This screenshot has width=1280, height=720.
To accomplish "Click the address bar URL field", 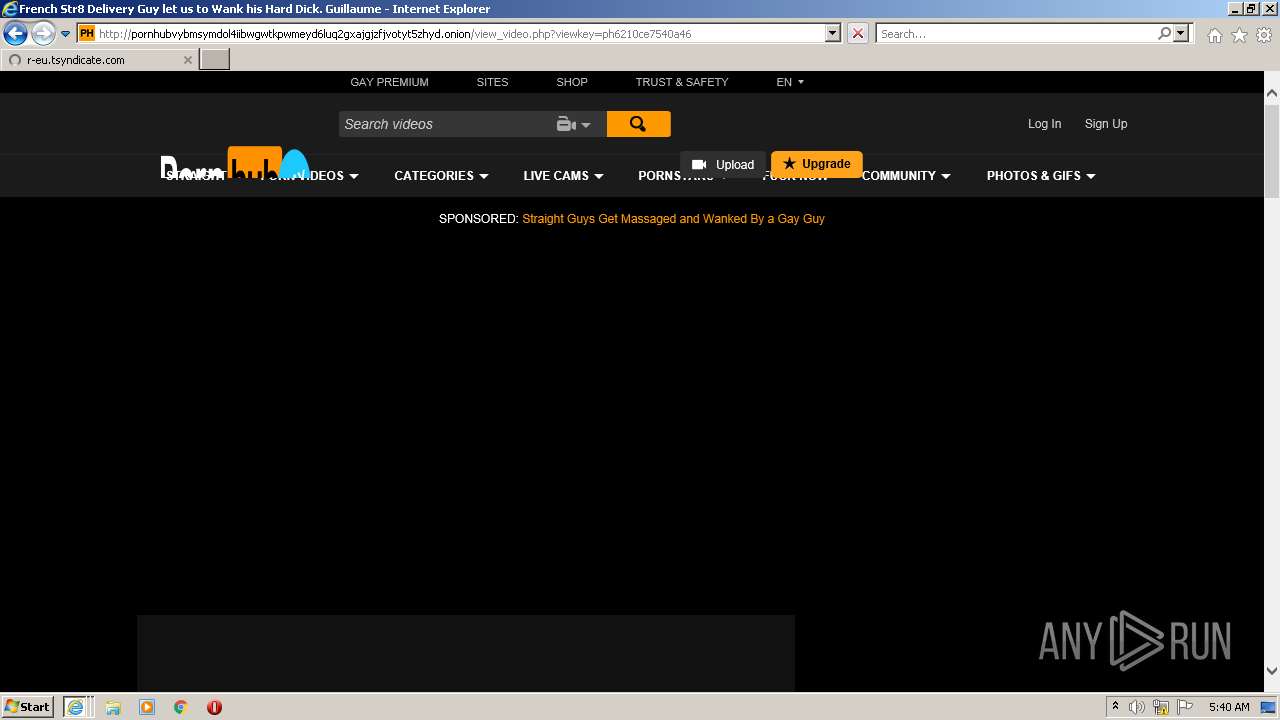I will (x=459, y=34).
